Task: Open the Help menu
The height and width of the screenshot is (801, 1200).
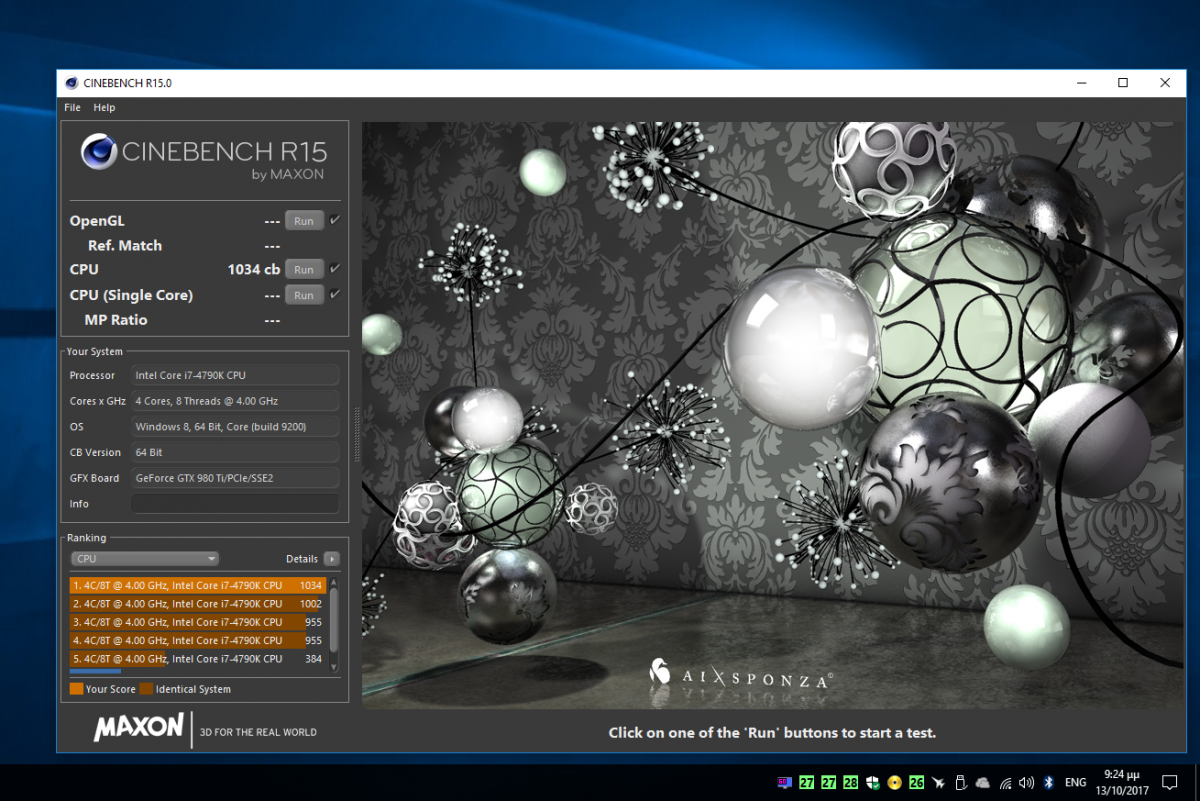Action: pos(104,107)
